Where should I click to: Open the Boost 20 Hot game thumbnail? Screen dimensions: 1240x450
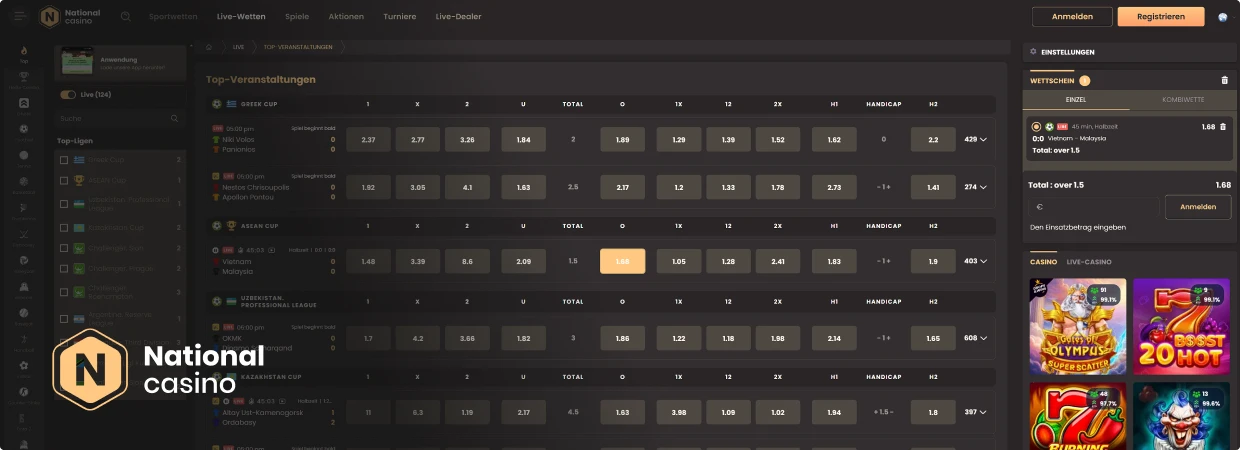tap(1182, 326)
